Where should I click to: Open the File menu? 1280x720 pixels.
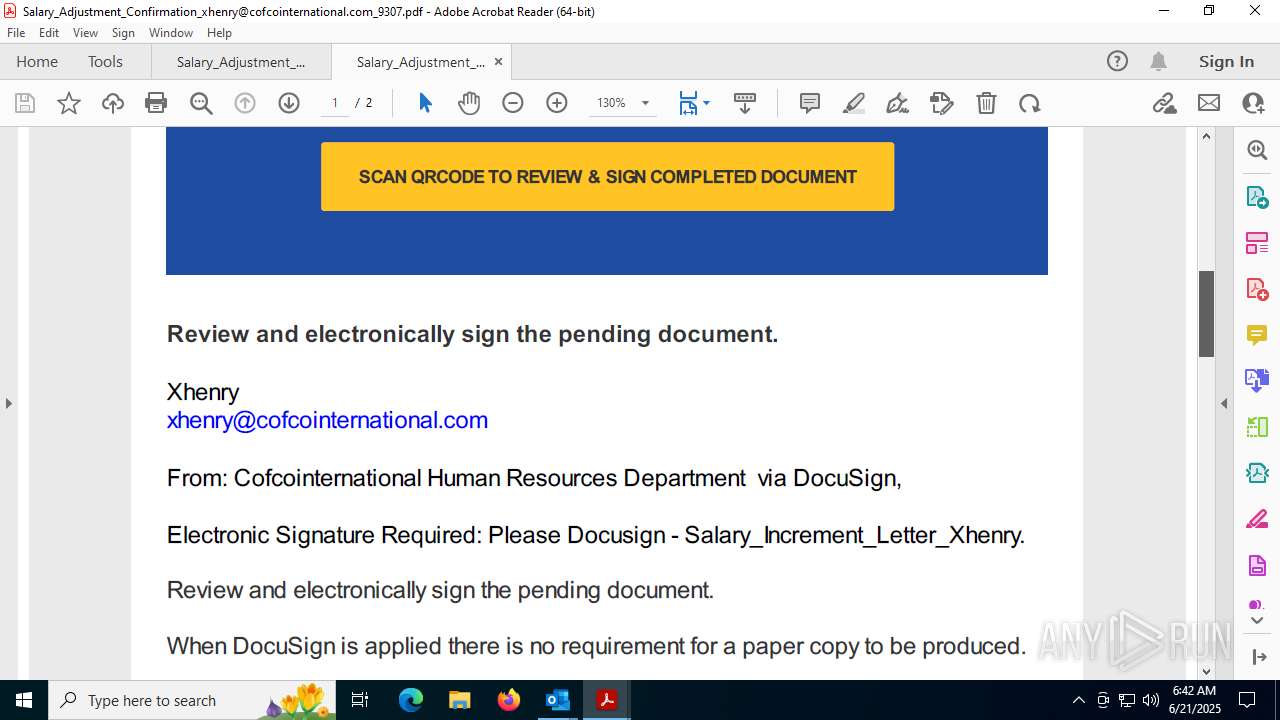(x=16, y=33)
